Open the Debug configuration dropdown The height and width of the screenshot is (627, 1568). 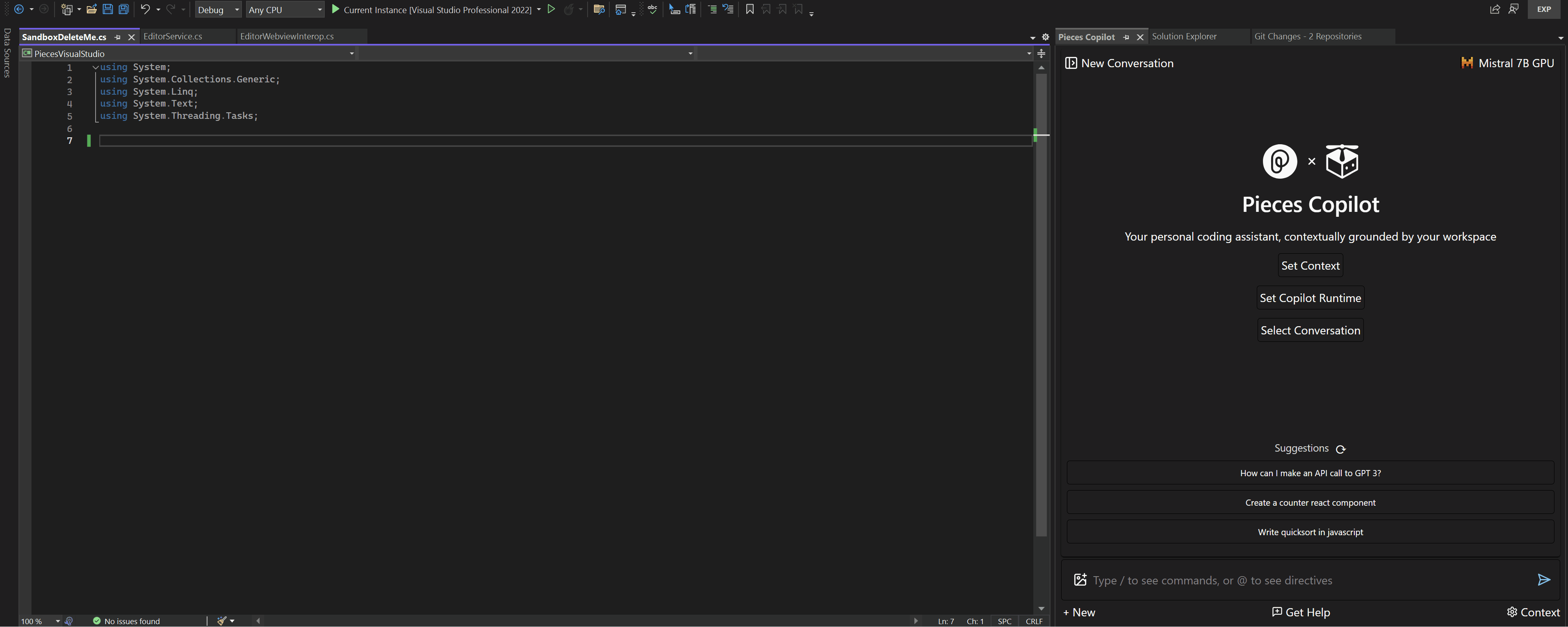pos(218,10)
